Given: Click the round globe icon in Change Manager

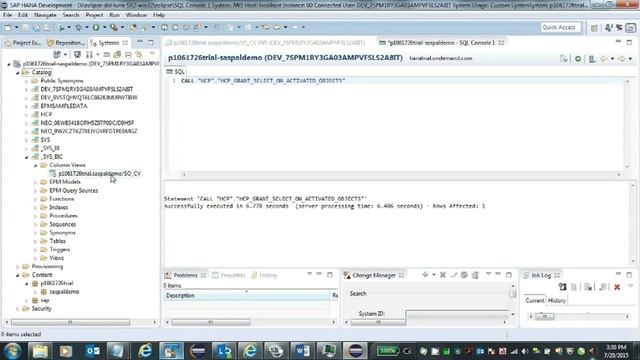Looking at the screenshot, I should pyautogui.click(x=464, y=275).
